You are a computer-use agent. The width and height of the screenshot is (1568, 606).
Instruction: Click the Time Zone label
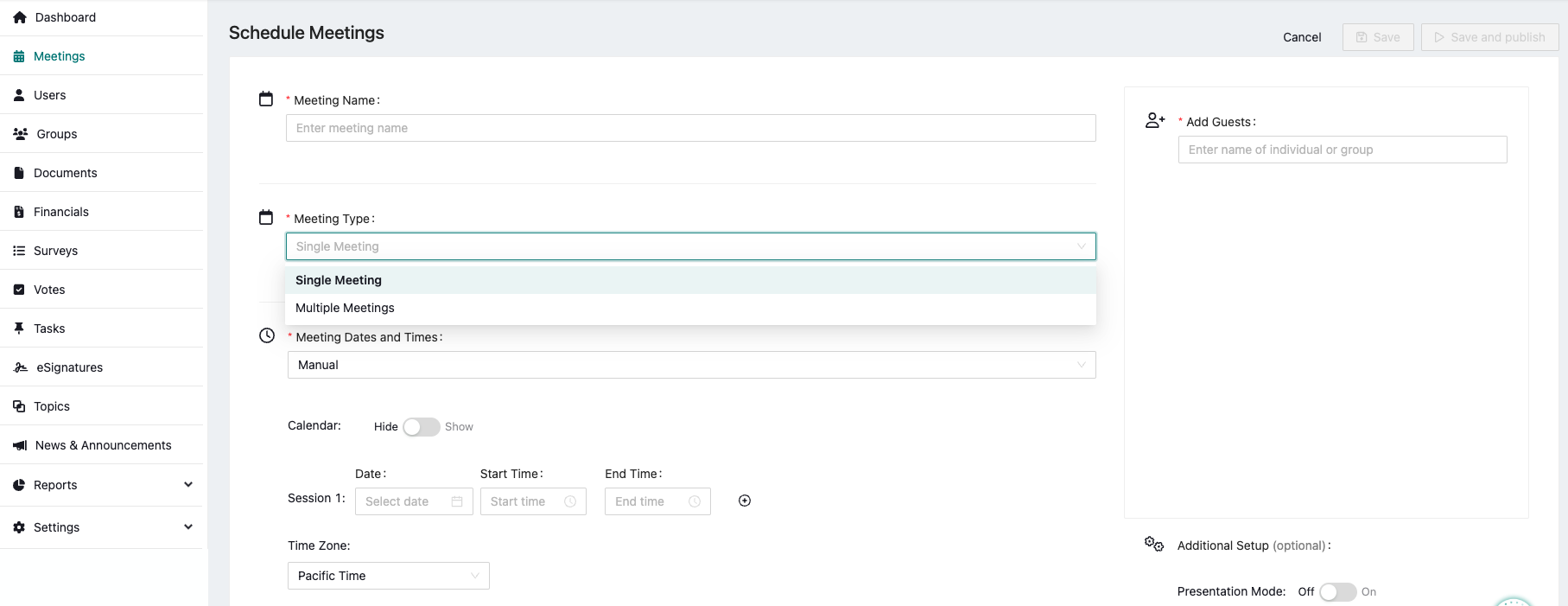point(319,545)
